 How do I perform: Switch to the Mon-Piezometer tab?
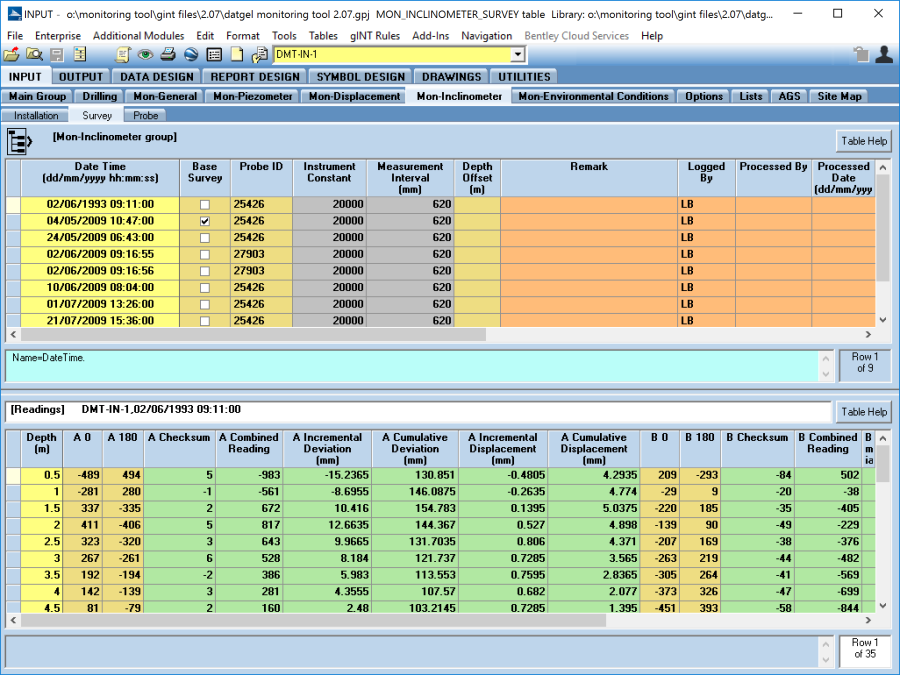[x=253, y=97]
